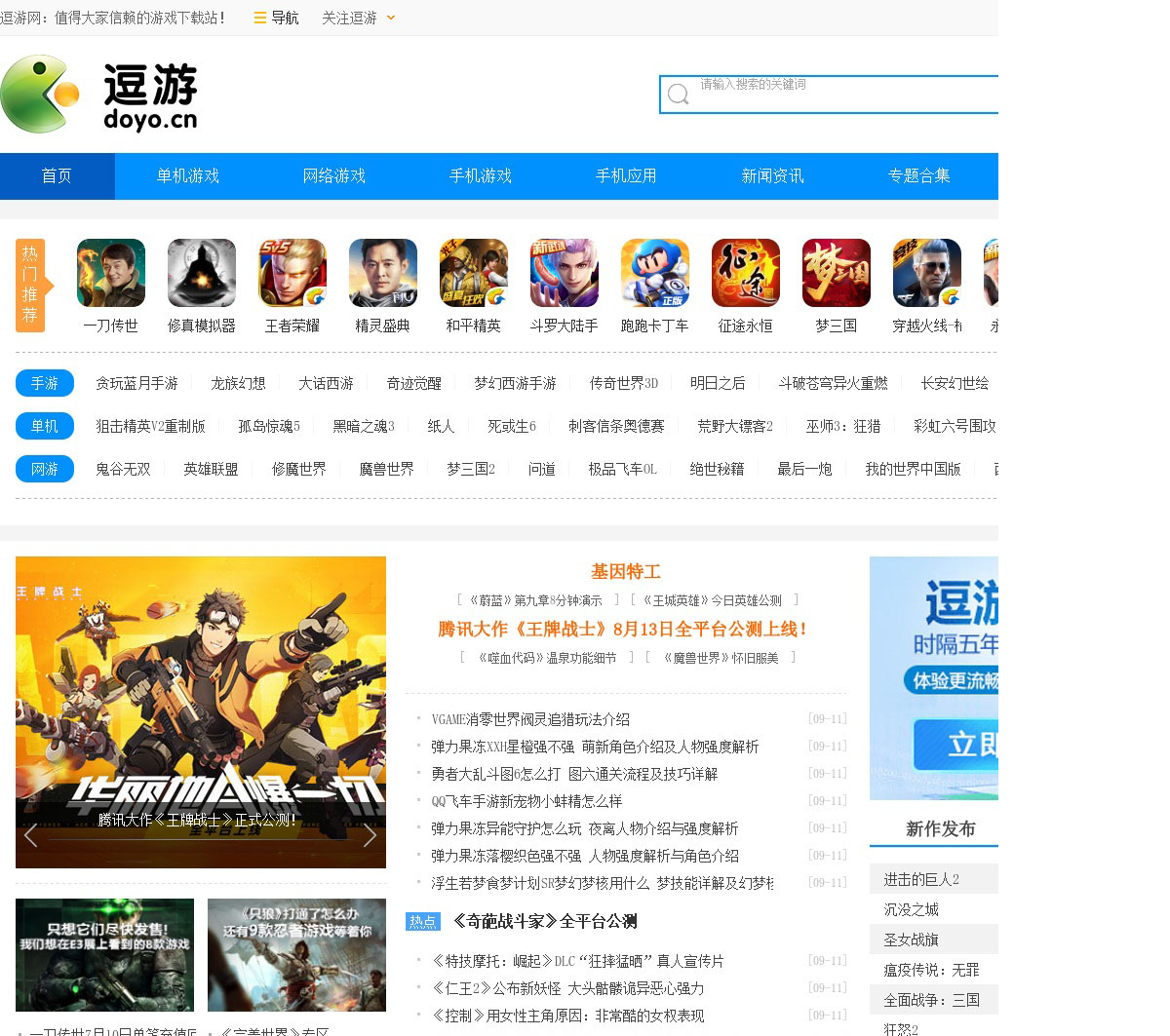Expand the 关注逗游 dropdown

[x=391, y=18]
